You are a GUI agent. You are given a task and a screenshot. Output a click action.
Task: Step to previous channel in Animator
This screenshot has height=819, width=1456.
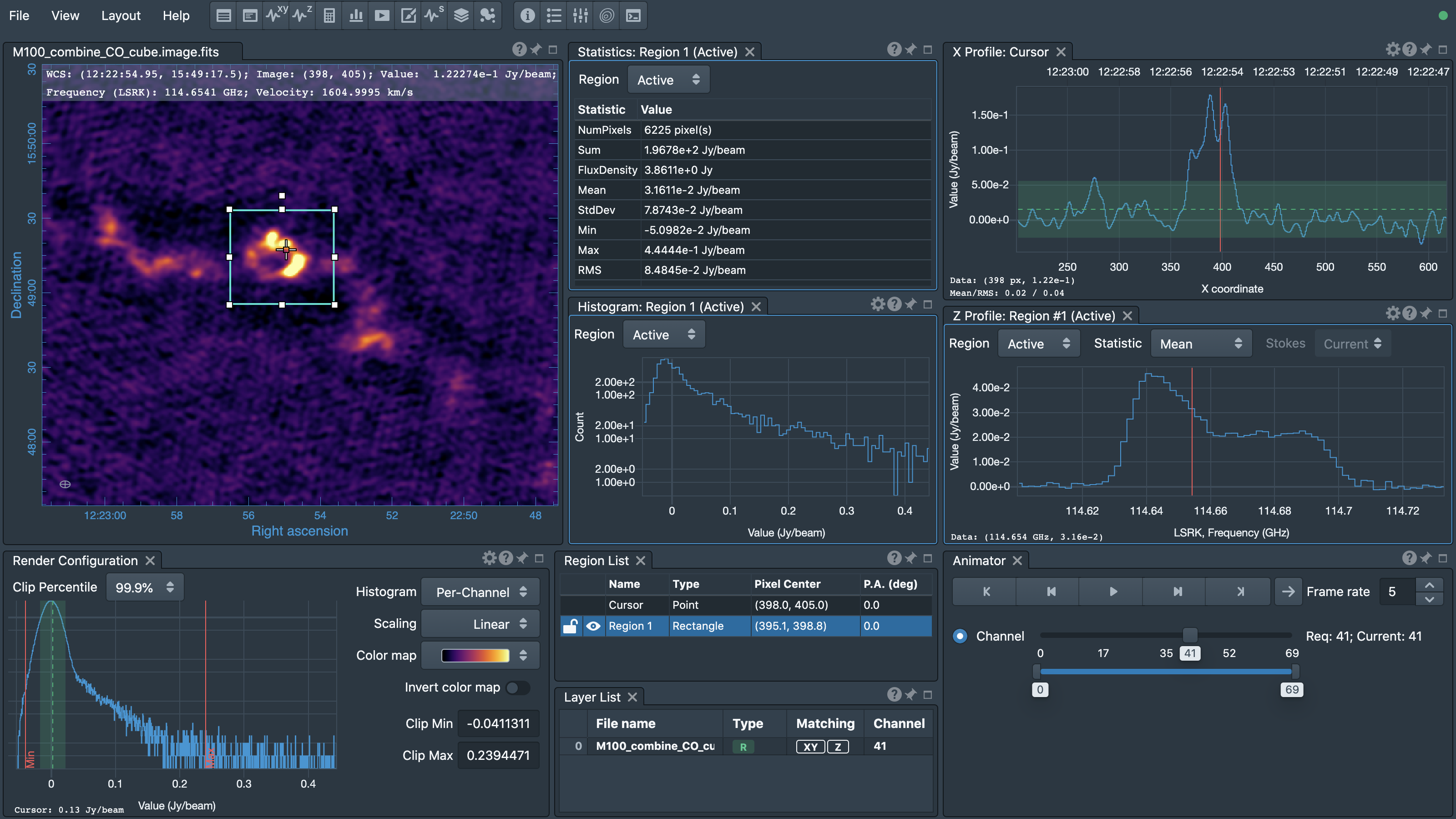click(x=1050, y=592)
